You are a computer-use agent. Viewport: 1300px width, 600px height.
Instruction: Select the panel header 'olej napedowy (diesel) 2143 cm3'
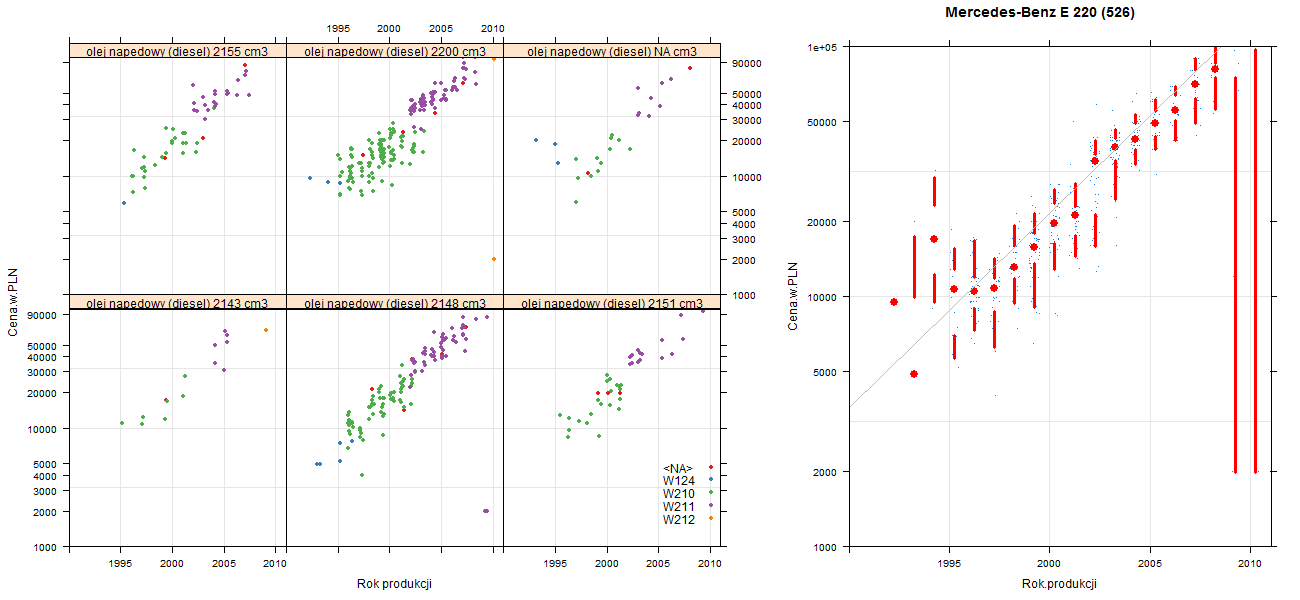178,302
